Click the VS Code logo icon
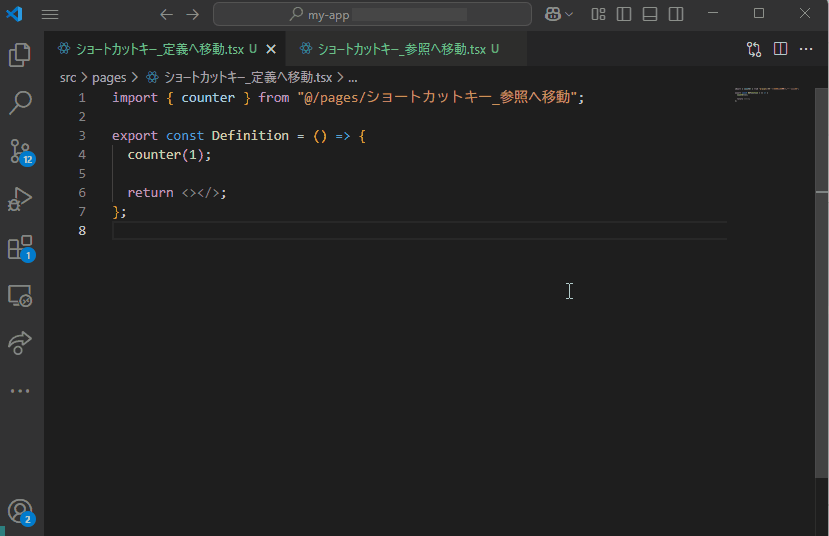 (x=14, y=14)
